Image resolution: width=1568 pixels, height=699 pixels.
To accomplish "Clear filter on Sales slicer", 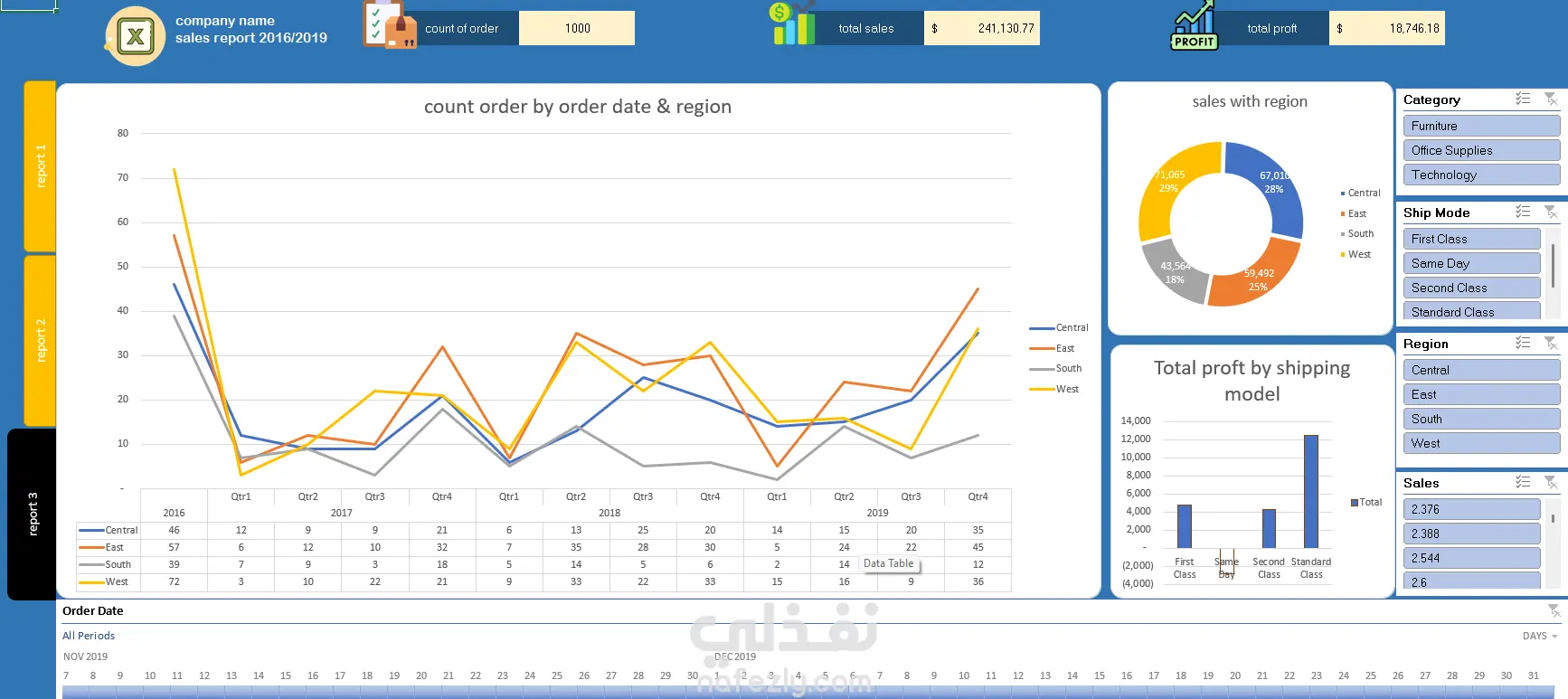I will coord(1551,482).
